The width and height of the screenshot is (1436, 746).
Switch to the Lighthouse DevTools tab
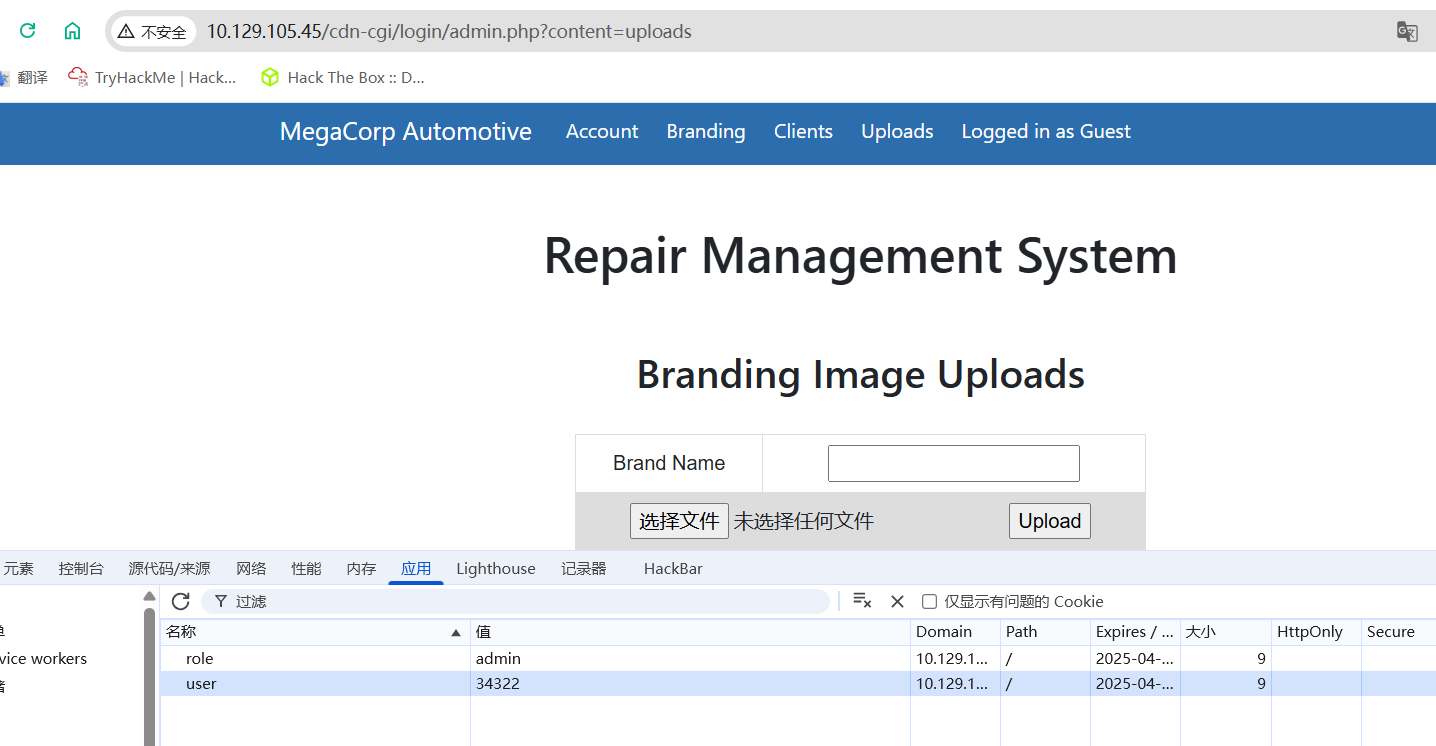(x=496, y=569)
